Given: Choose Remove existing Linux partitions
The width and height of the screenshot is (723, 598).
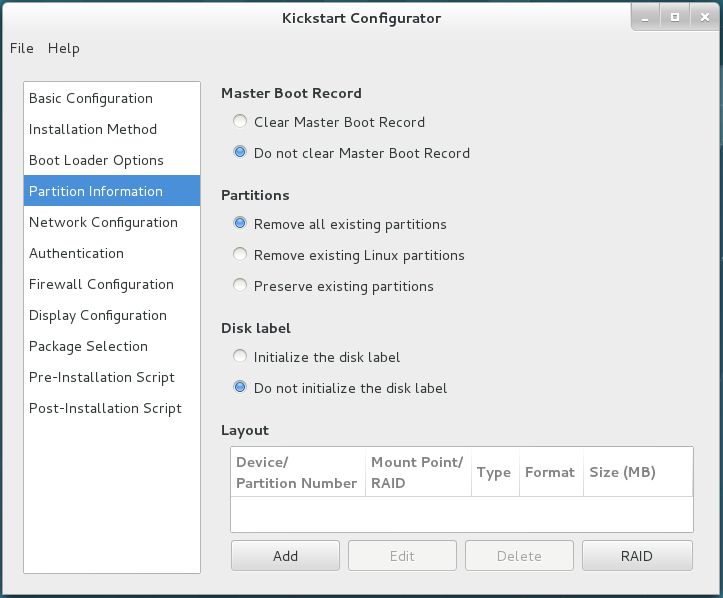Looking at the screenshot, I should pyautogui.click(x=240, y=255).
